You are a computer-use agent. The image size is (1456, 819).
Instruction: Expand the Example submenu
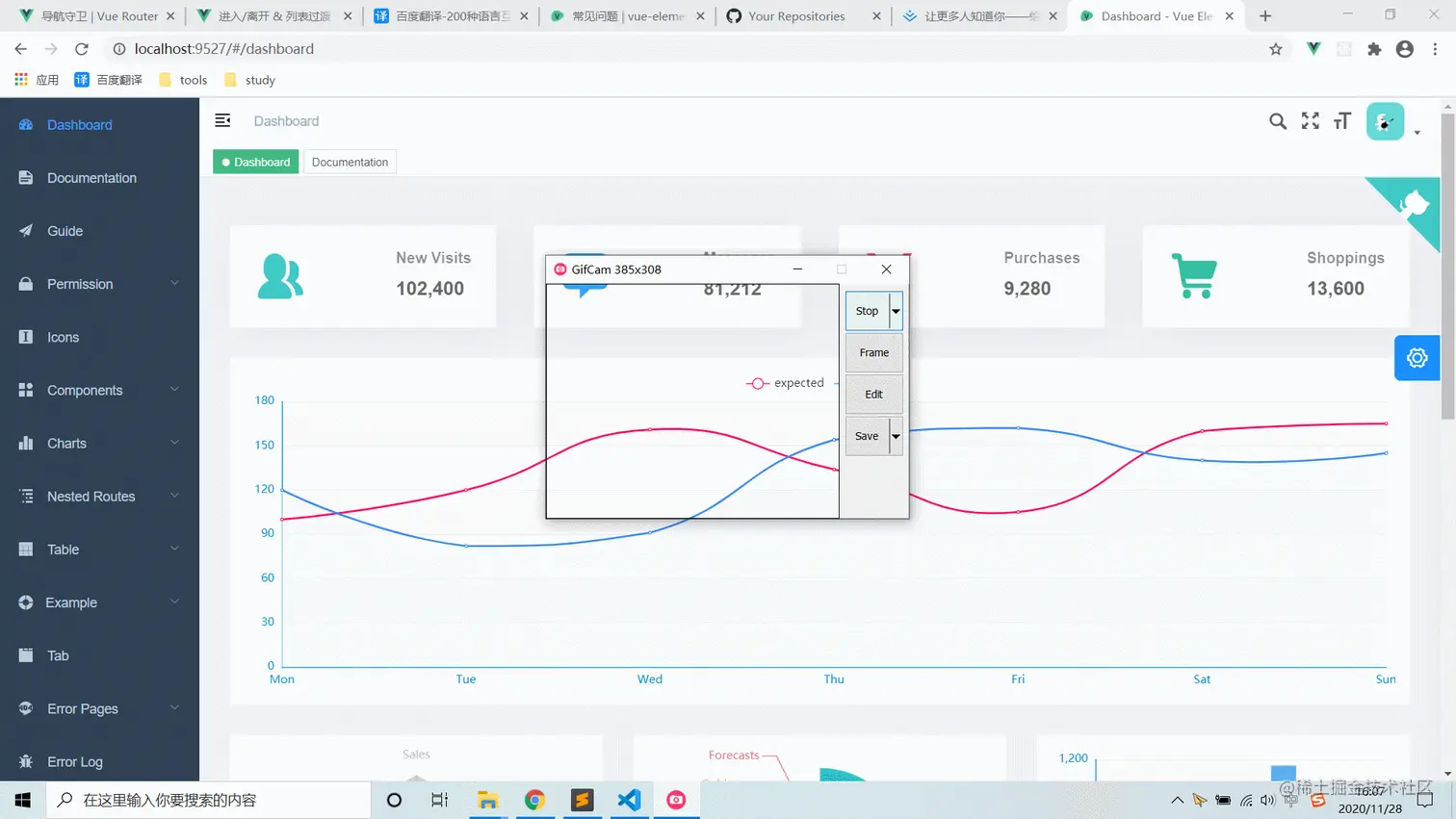coord(99,602)
